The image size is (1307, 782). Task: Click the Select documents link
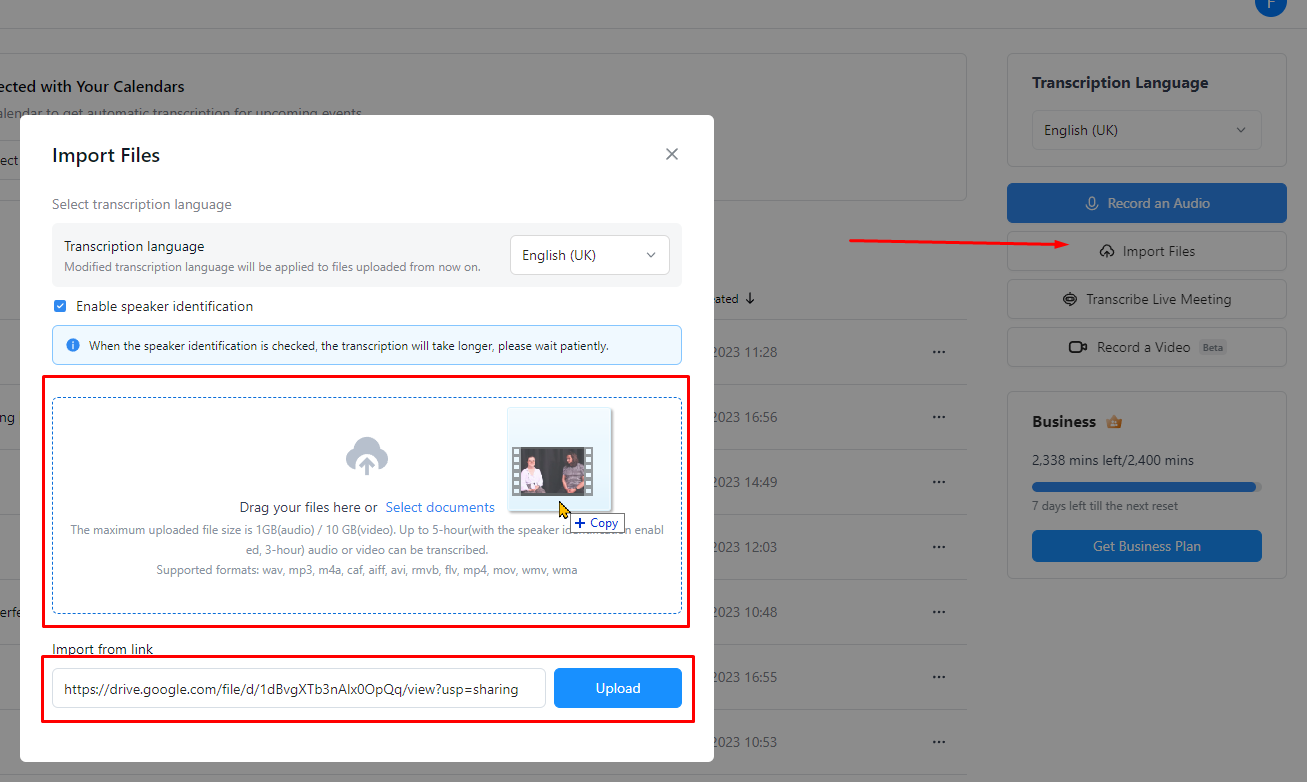tap(440, 507)
